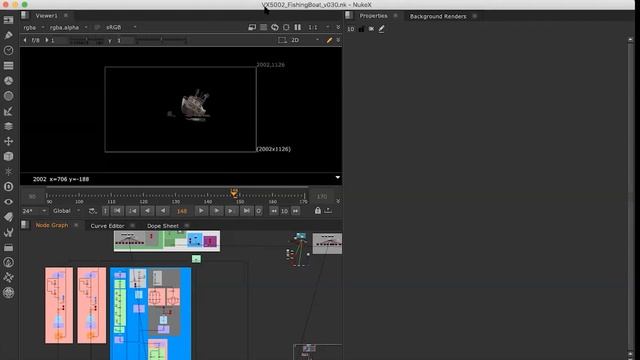Viewport: 640px width, 360px height.
Task: Clear all panels in the Properties bin
Action: coord(371,29)
